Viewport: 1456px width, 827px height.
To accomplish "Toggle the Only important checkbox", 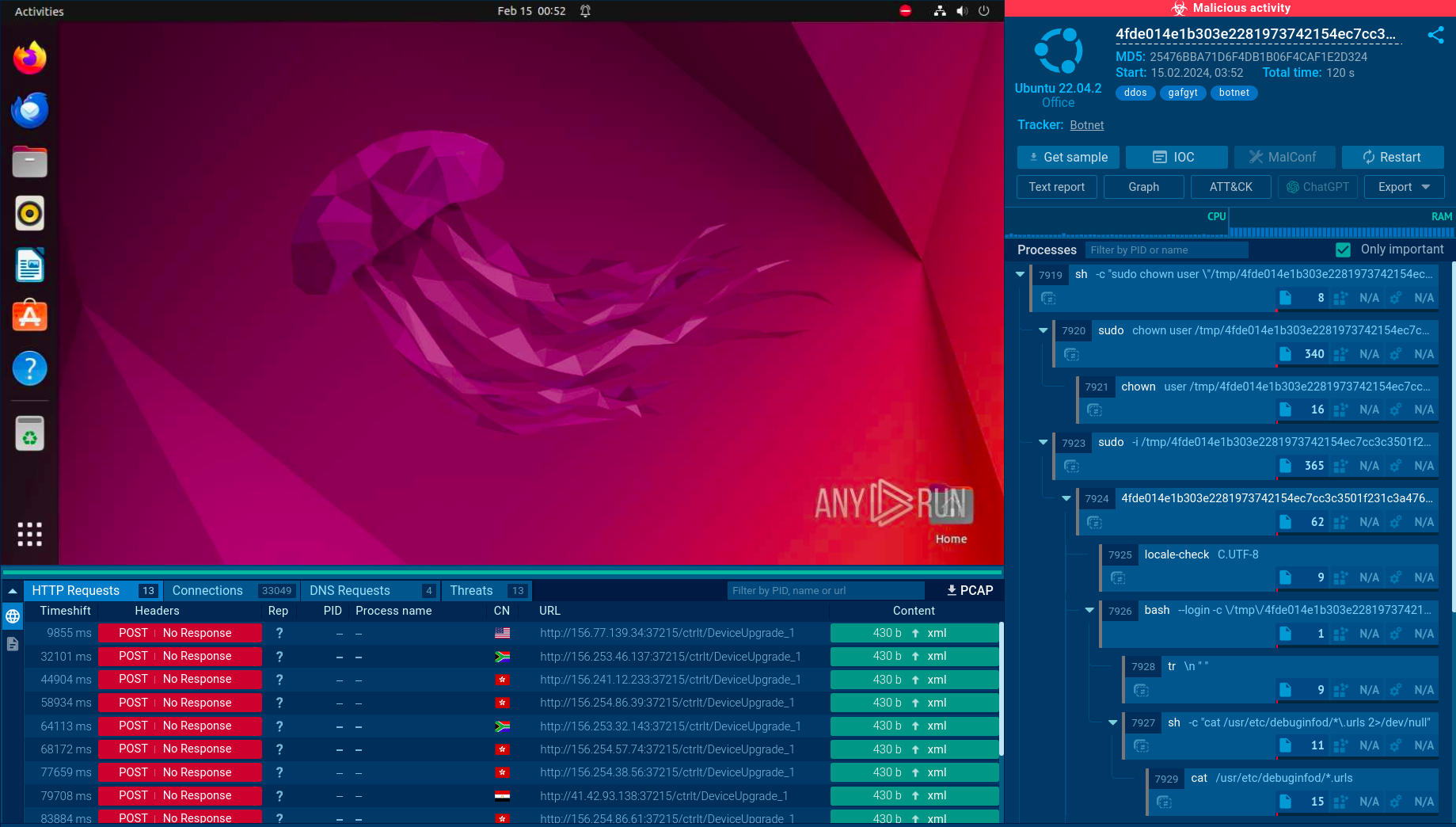I will [1343, 250].
